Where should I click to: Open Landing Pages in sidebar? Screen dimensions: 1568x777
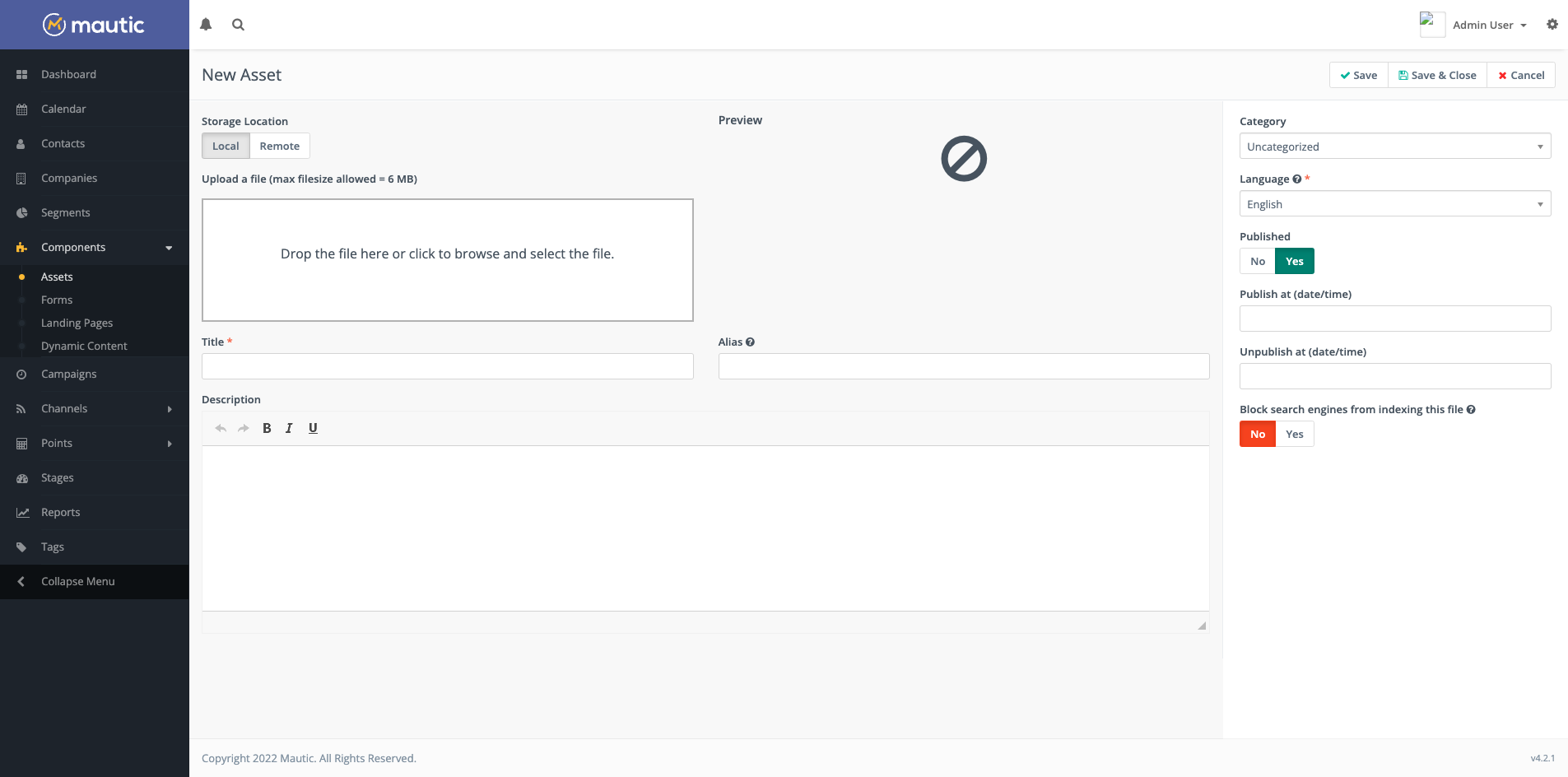coord(77,323)
